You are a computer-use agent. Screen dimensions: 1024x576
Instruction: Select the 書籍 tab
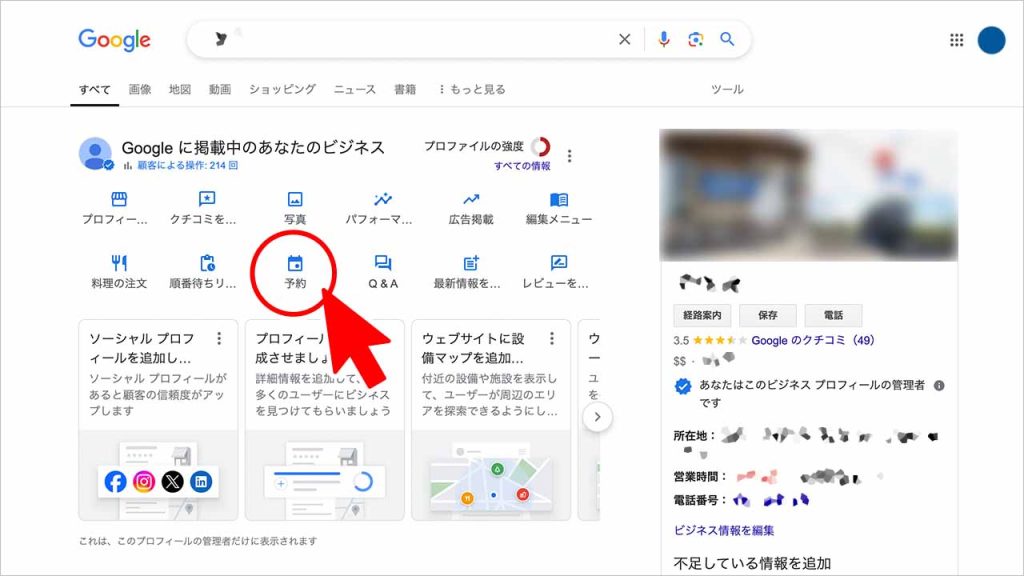(405, 89)
